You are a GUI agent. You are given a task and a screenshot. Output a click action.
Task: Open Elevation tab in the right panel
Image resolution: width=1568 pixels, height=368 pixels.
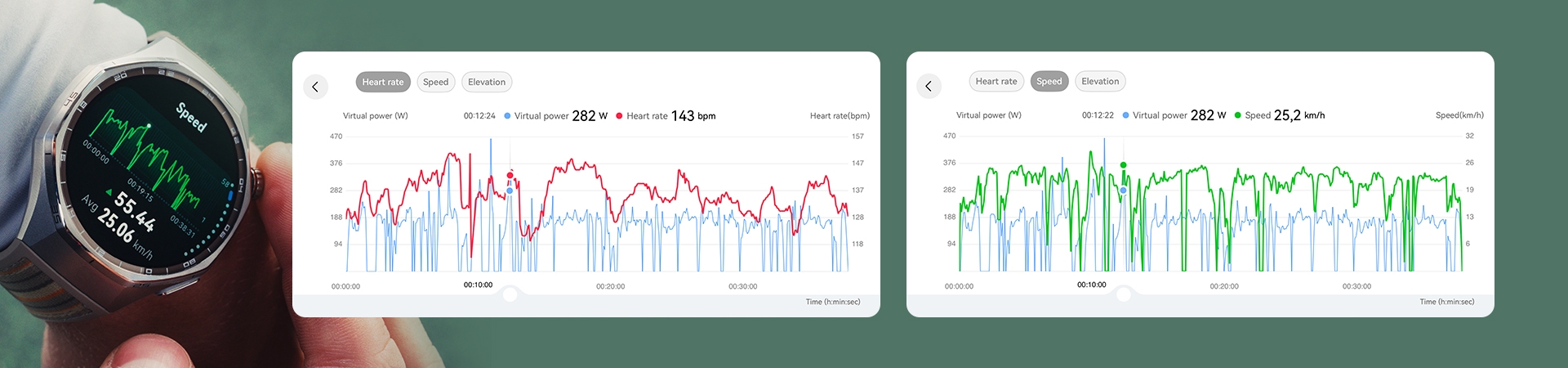click(x=1100, y=81)
